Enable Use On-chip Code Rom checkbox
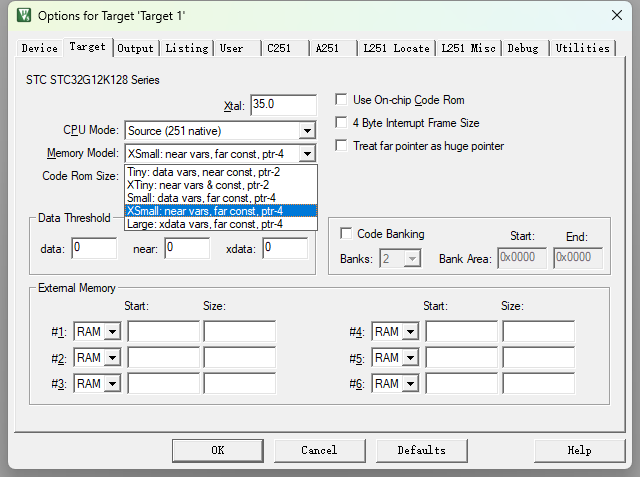The width and height of the screenshot is (640, 477). click(341, 100)
